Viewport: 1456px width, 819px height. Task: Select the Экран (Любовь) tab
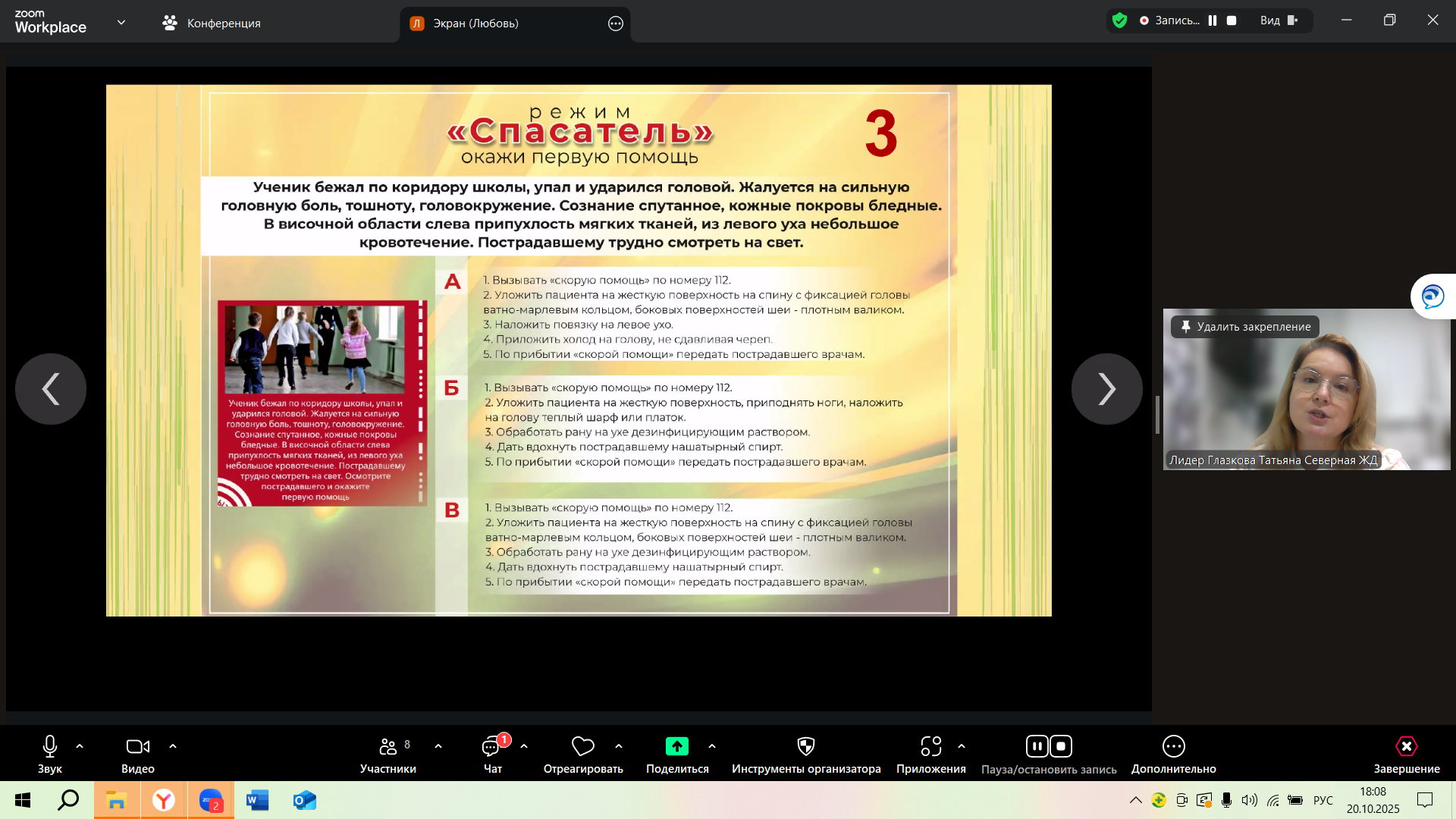475,24
